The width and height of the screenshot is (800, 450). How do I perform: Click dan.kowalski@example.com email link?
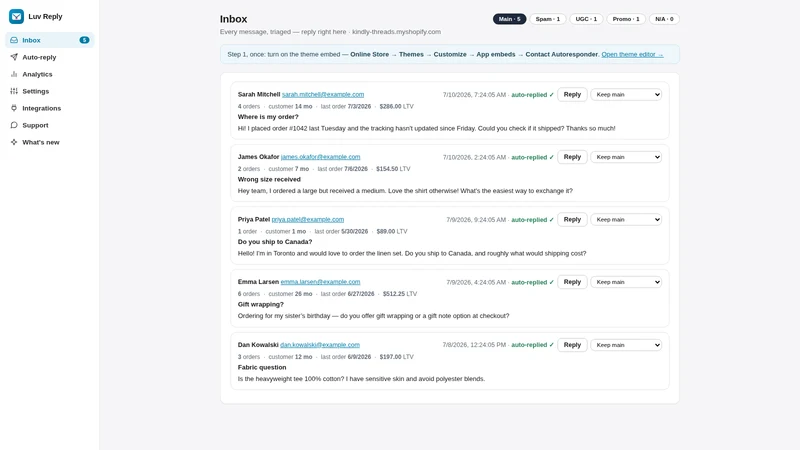(x=320, y=345)
